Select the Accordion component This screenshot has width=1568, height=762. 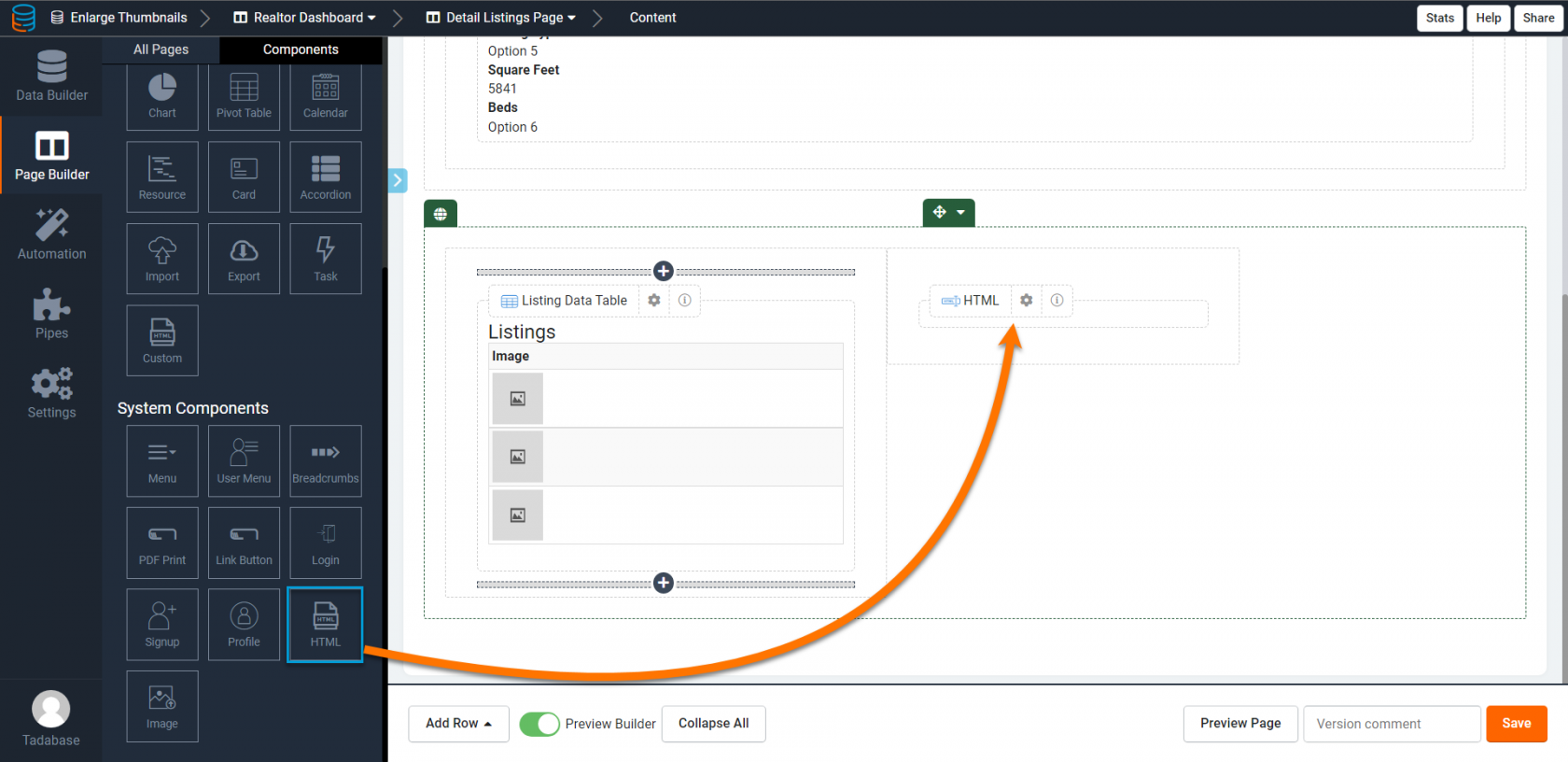[326, 177]
